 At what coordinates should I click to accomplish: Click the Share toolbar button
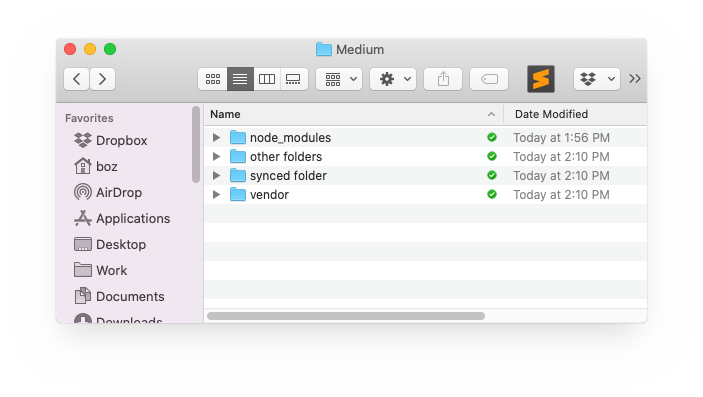pos(443,79)
